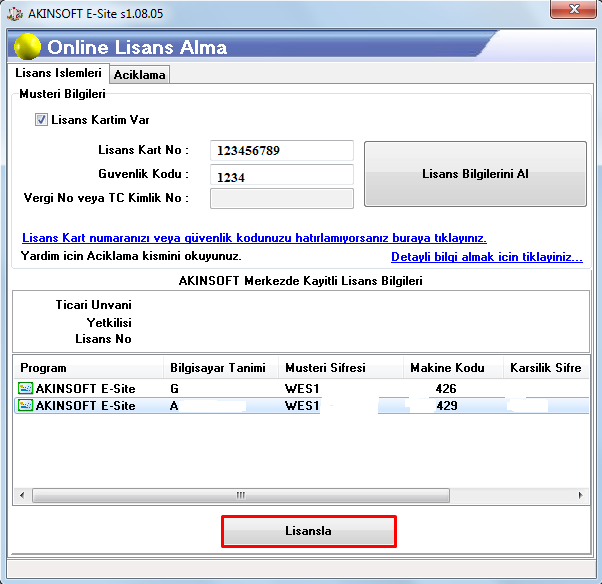This screenshot has height=584, width=602.
Task: Click the program icon in the selected A row
Action: pos(25,405)
